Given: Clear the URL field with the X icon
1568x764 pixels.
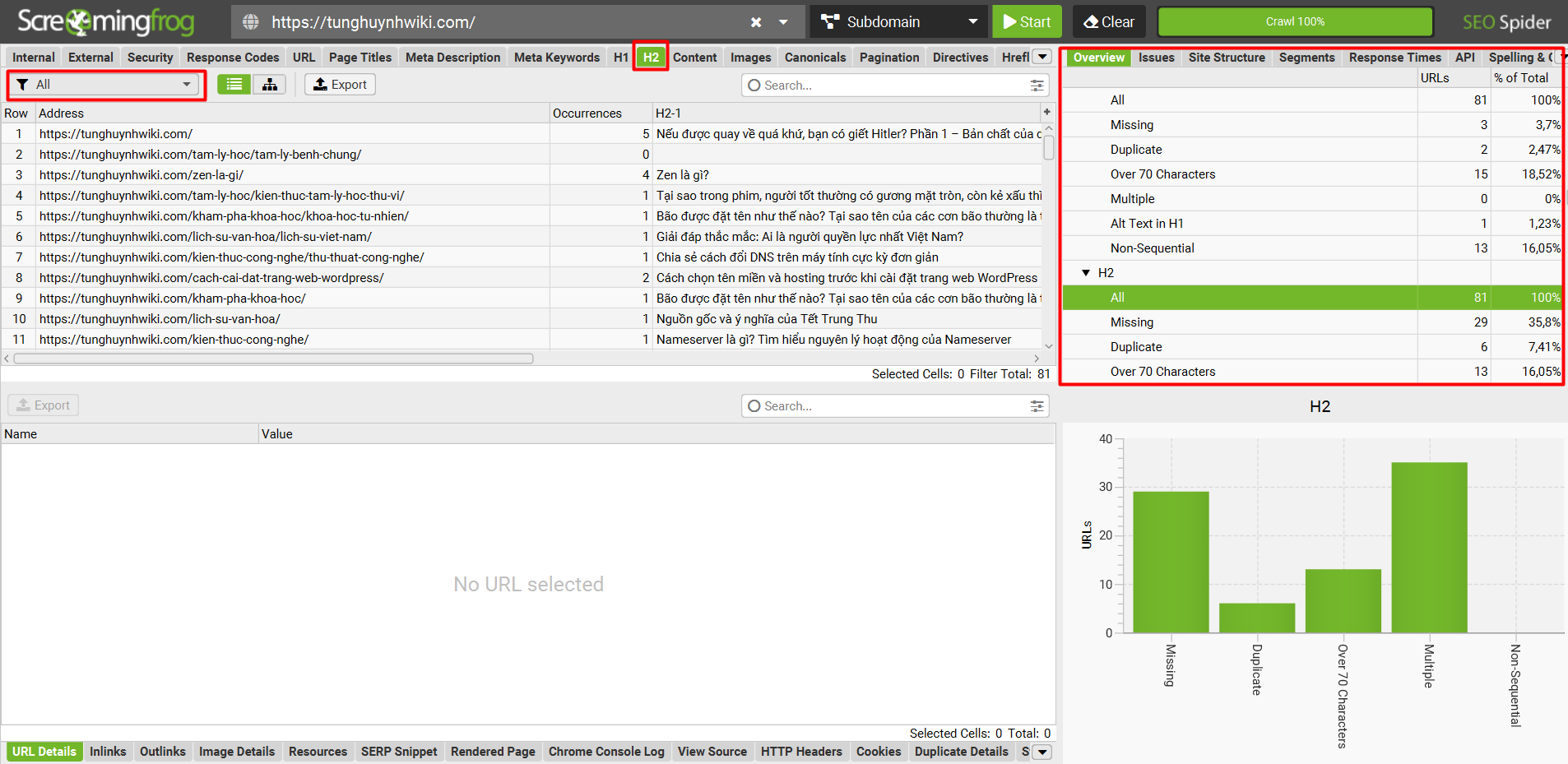Looking at the screenshot, I should (x=755, y=22).
